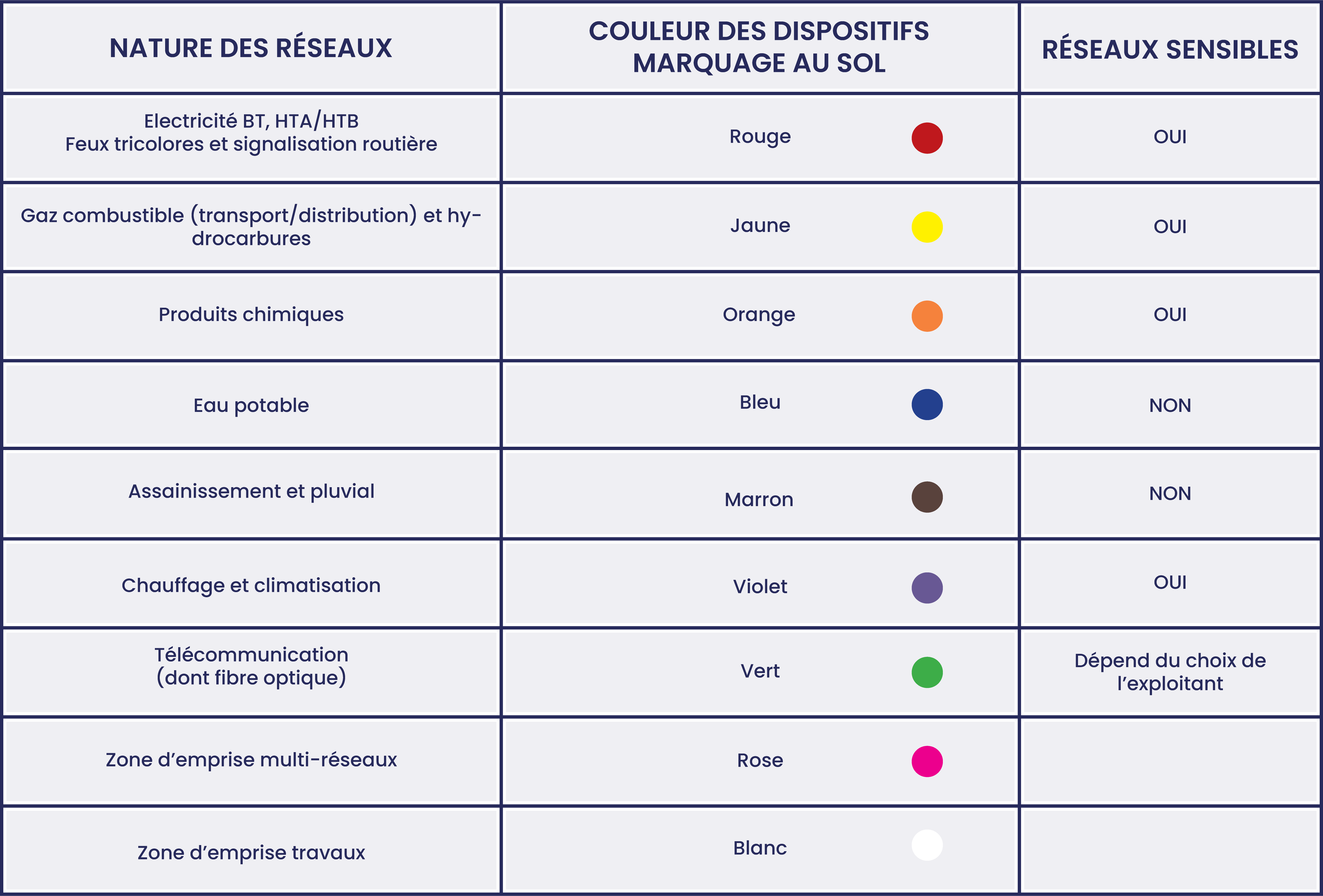Click the left cell in the red dot row
This screenshot has height=896, width=1323.
pos(251,138)
